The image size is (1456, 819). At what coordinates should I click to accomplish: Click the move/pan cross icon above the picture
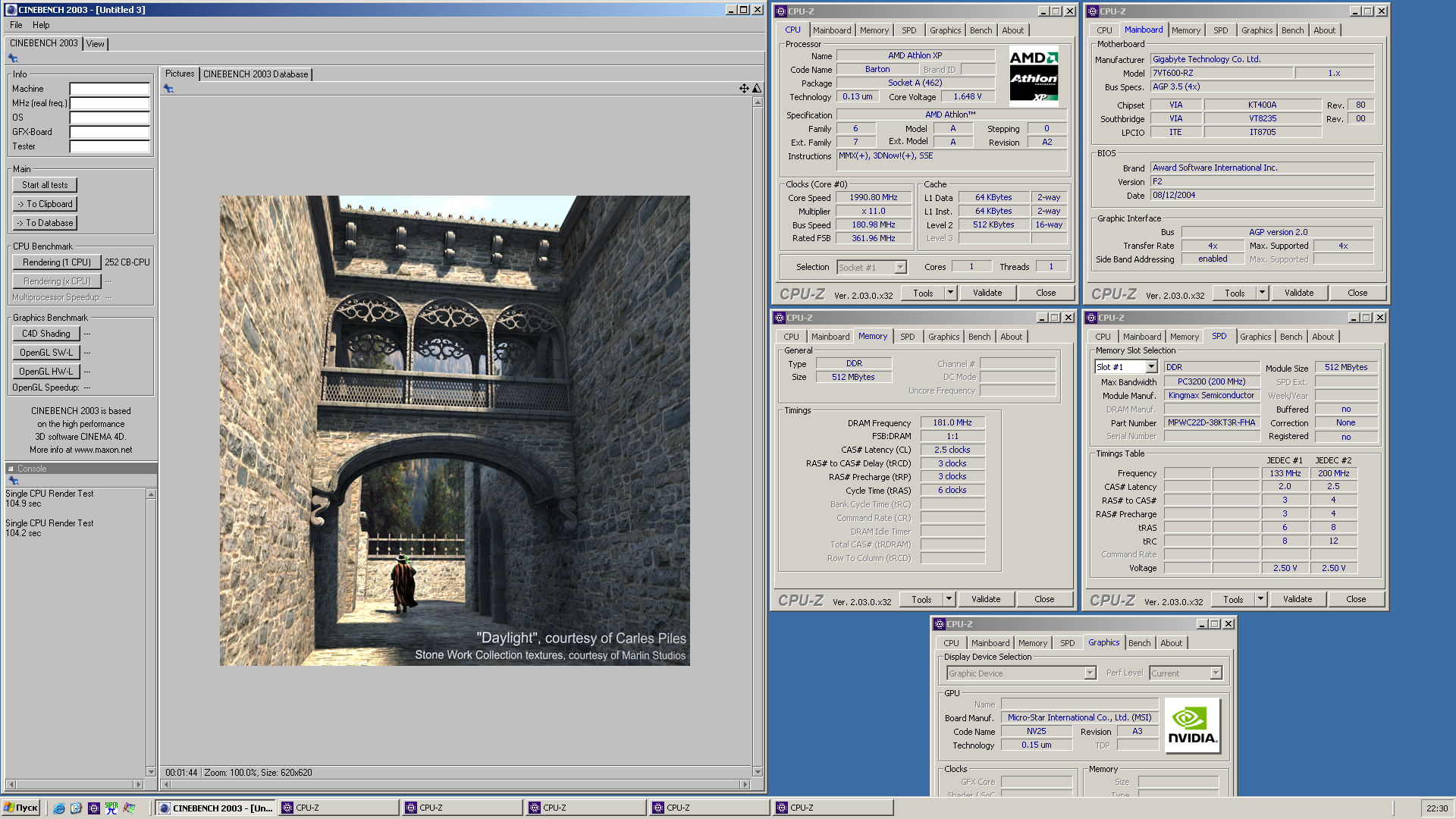tap(744, 89)
